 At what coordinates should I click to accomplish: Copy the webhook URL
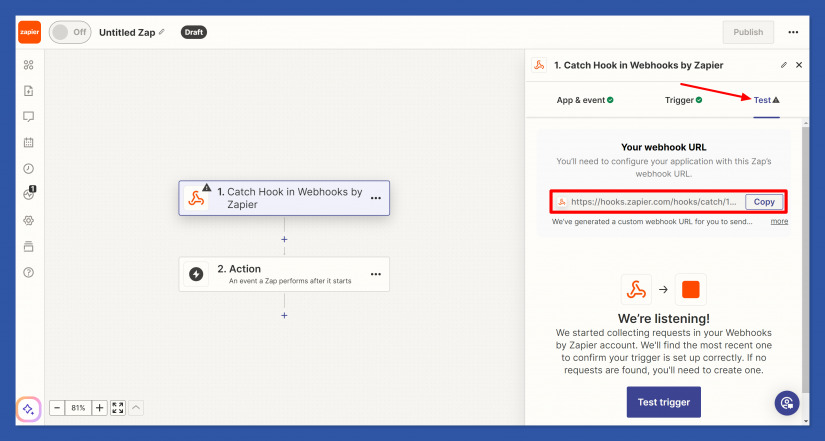(764, 202)
